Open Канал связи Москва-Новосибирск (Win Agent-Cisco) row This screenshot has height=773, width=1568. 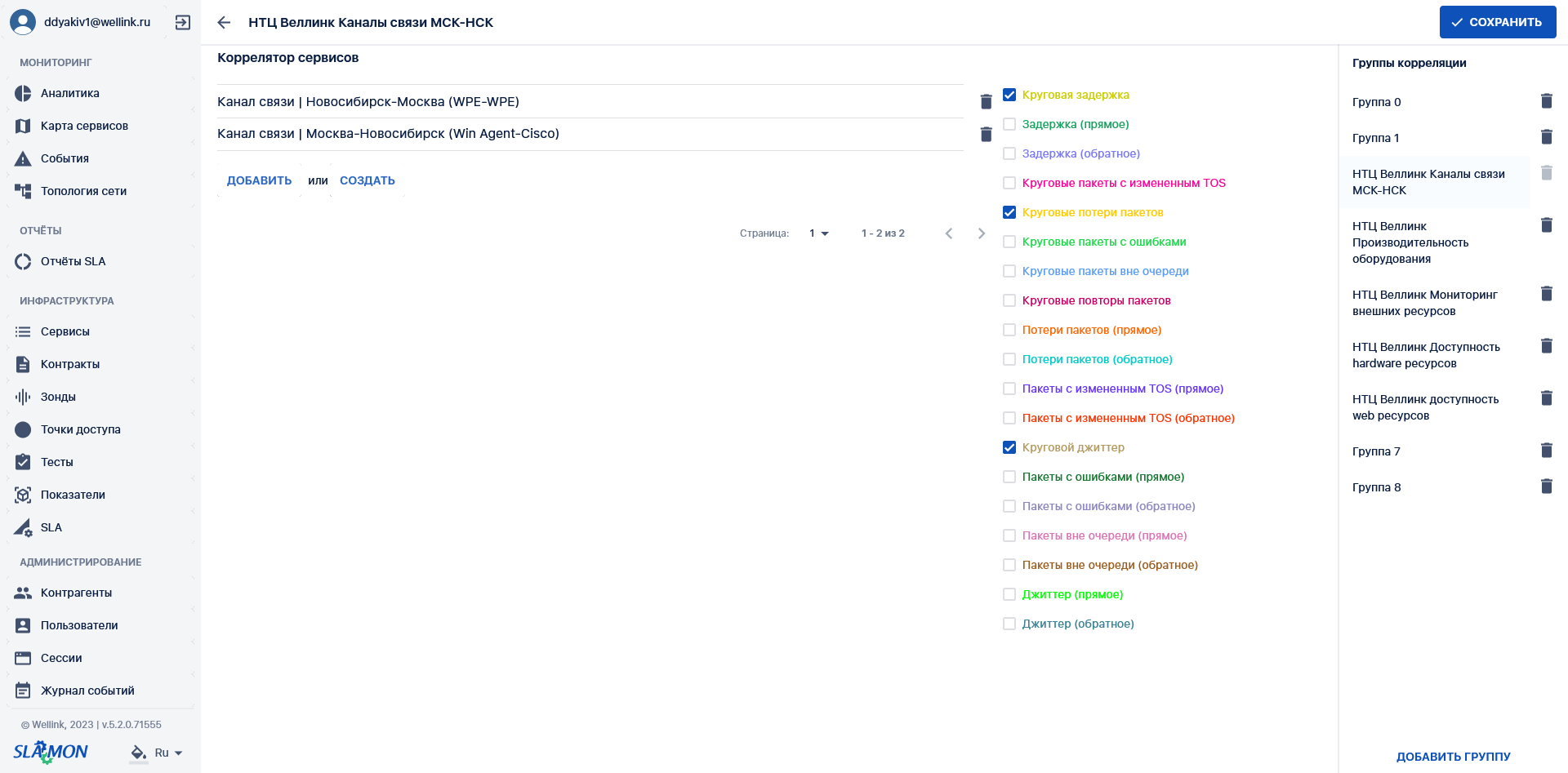click(x=590, y=134)
